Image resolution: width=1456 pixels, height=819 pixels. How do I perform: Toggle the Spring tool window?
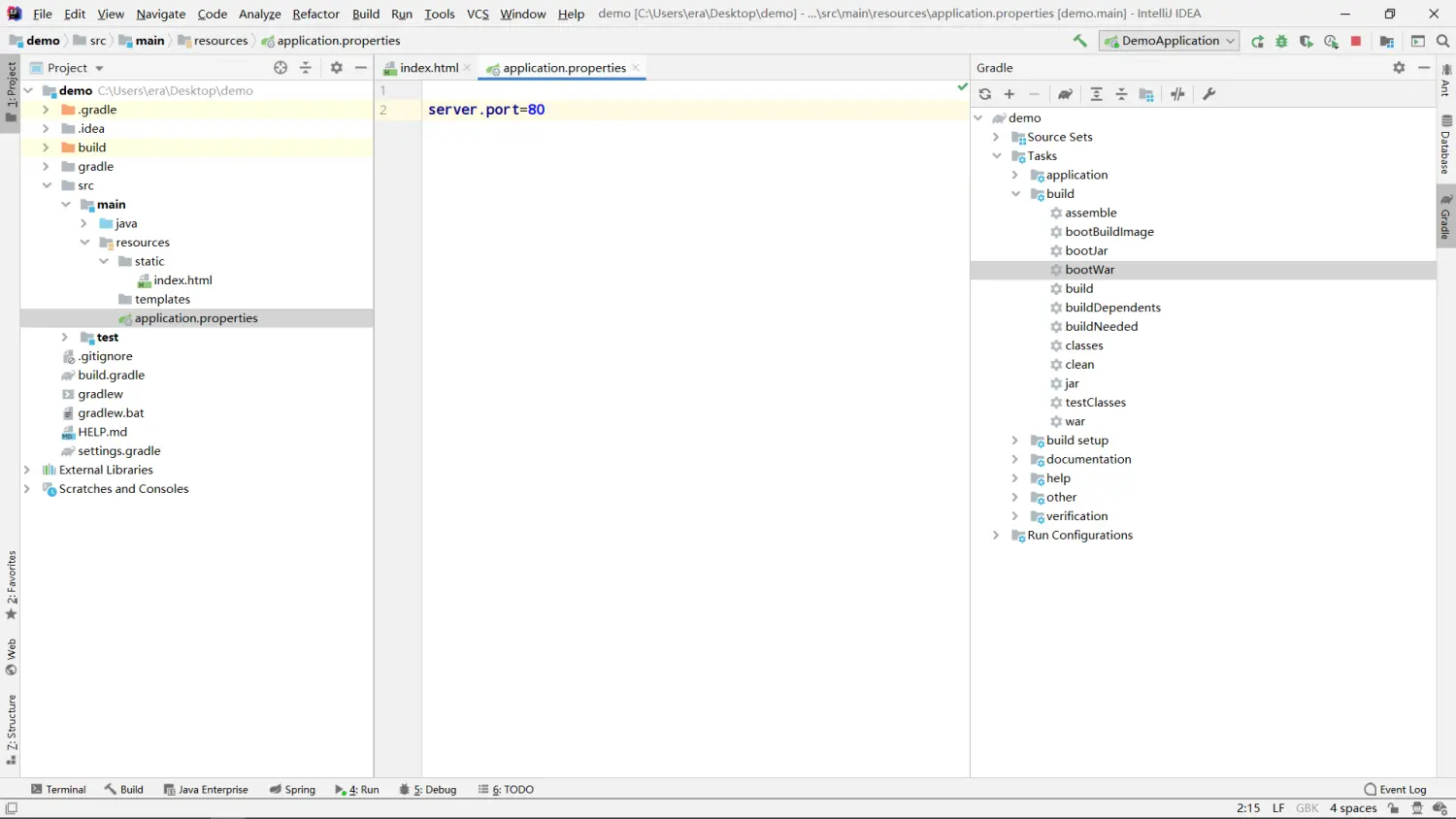point(292,790)
